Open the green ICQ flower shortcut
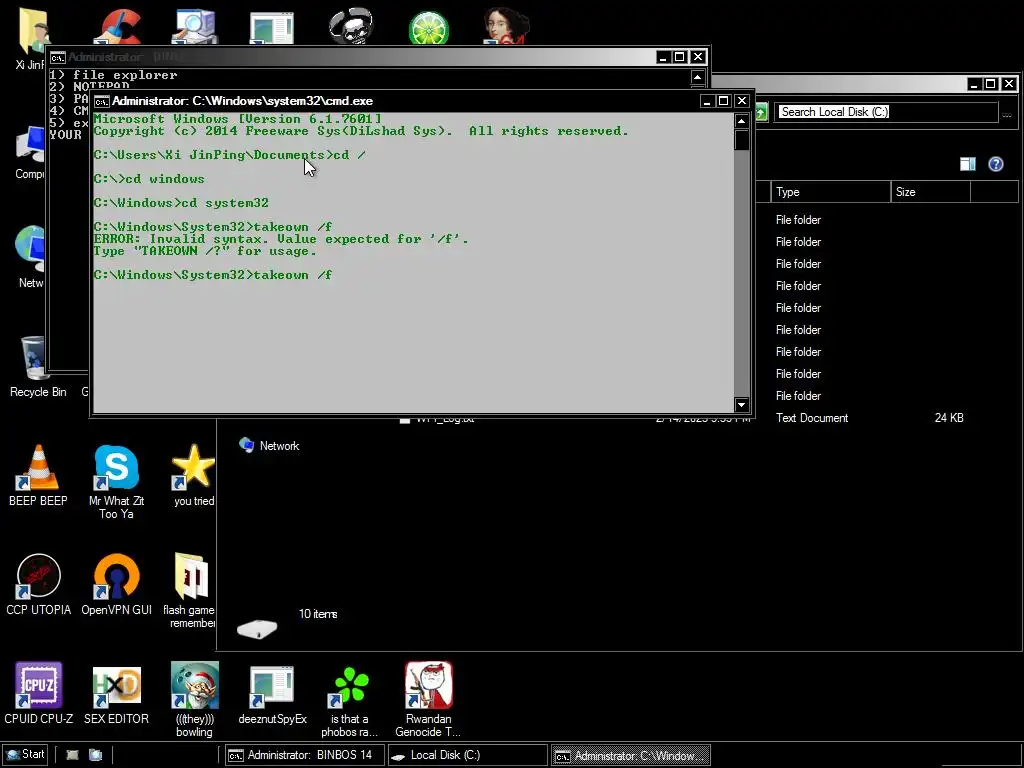 350,699
